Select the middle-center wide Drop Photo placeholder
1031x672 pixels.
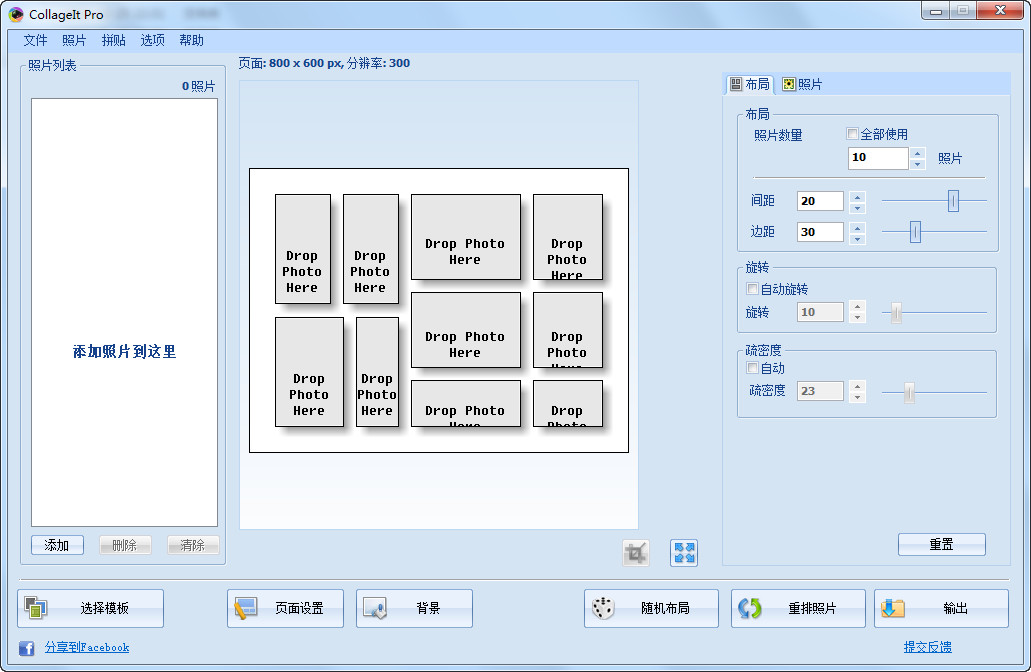point(466,330)
